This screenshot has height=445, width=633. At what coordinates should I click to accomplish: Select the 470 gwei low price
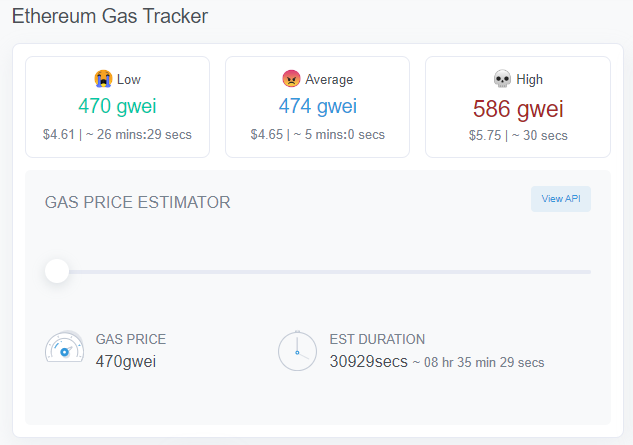coord(117,106)
